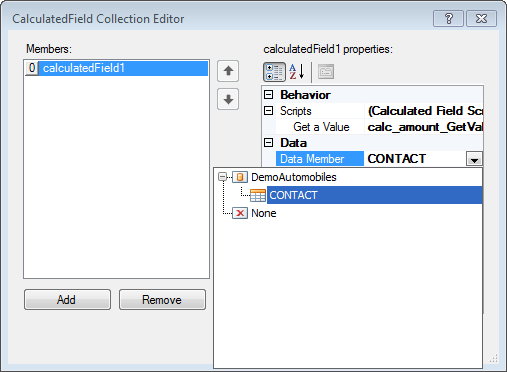Click the 0 index box of calculatedField1
Screen dimensions: 507x372
click(32, 68)
